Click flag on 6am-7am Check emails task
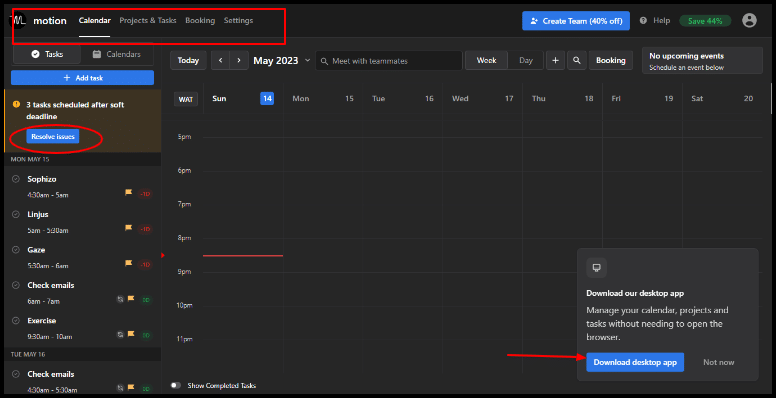The image size is (776, 398). (131, 299)
